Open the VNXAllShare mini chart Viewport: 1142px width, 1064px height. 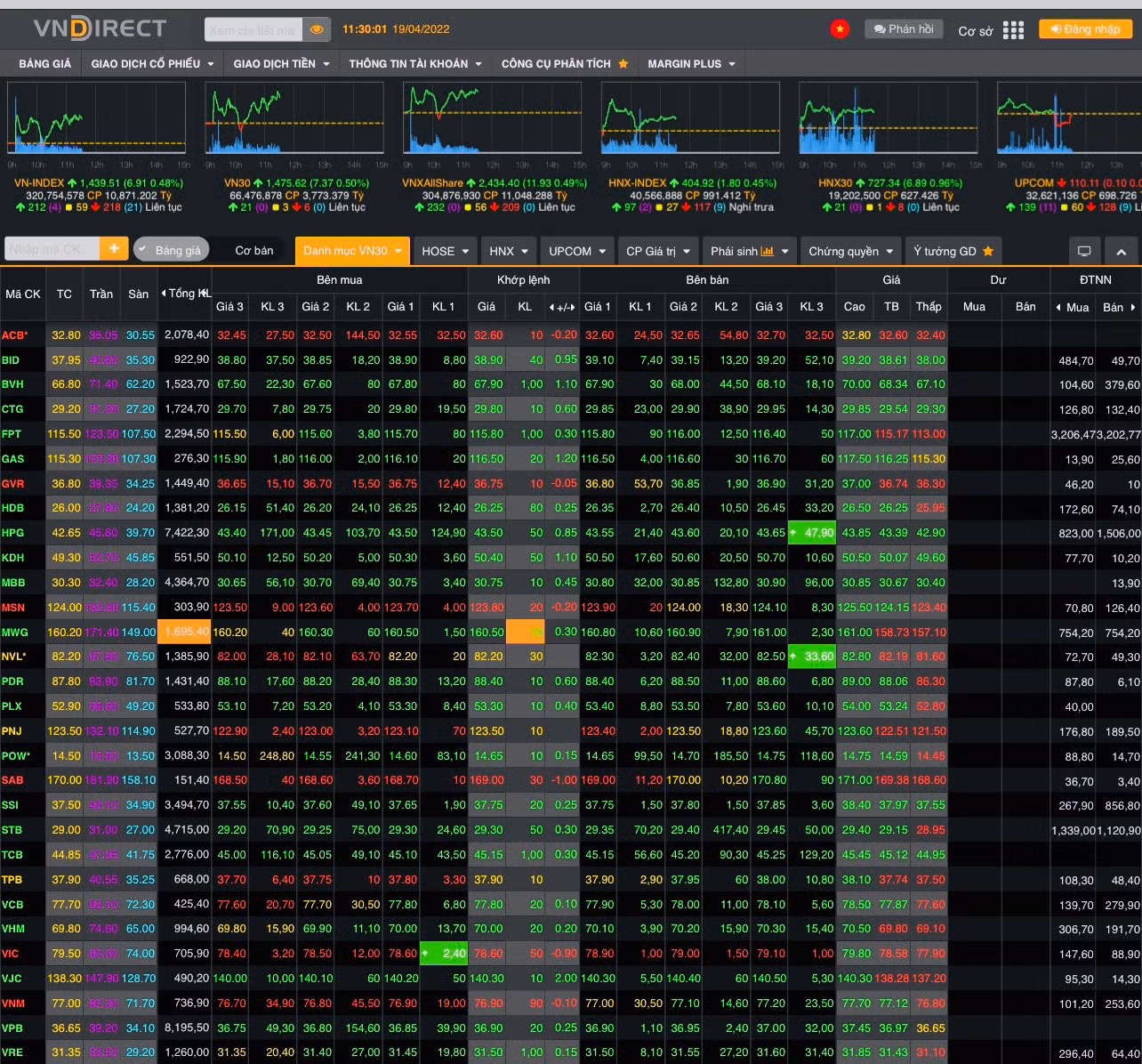[x=493, y=117]
